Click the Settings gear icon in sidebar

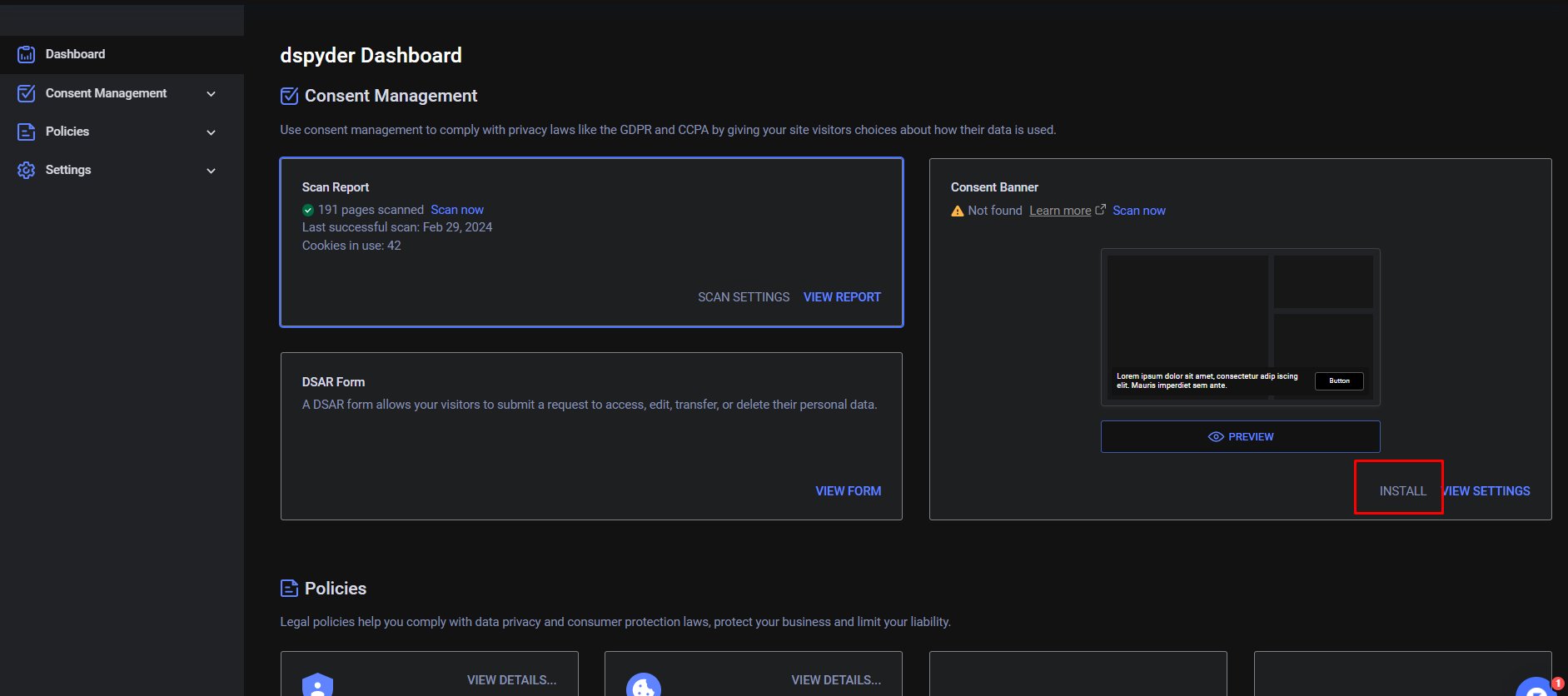pyautogui.click(x=27, y=170)
